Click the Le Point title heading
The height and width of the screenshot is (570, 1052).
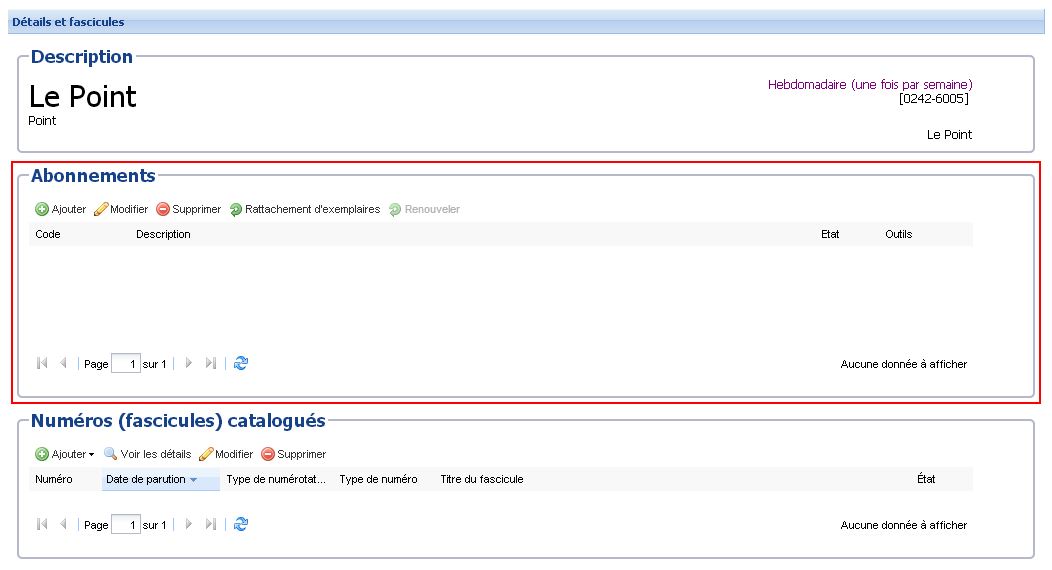[x=83, y=97]
